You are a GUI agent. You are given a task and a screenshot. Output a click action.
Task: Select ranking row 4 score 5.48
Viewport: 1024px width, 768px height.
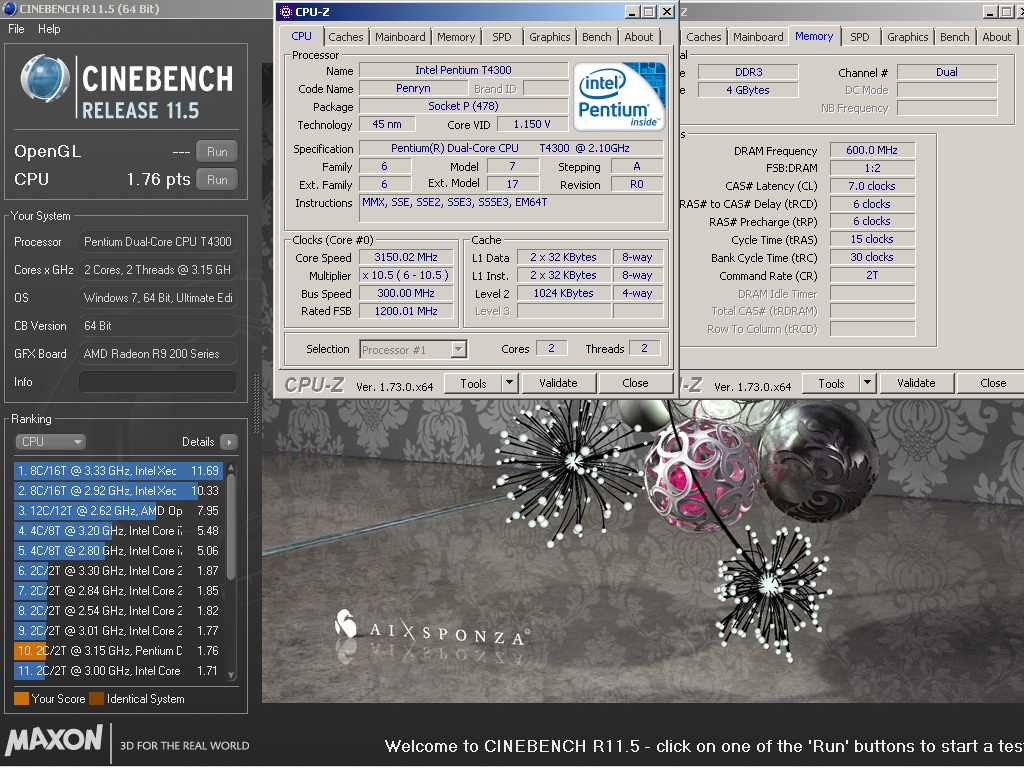118,531
